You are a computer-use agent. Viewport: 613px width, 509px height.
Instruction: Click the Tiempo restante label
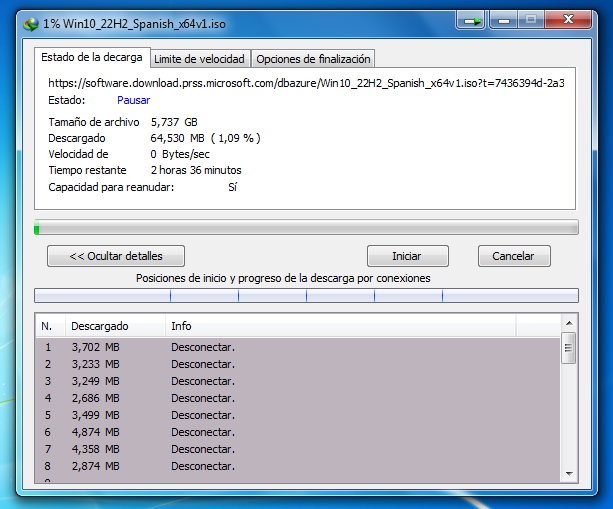click(x=87, y=170)
